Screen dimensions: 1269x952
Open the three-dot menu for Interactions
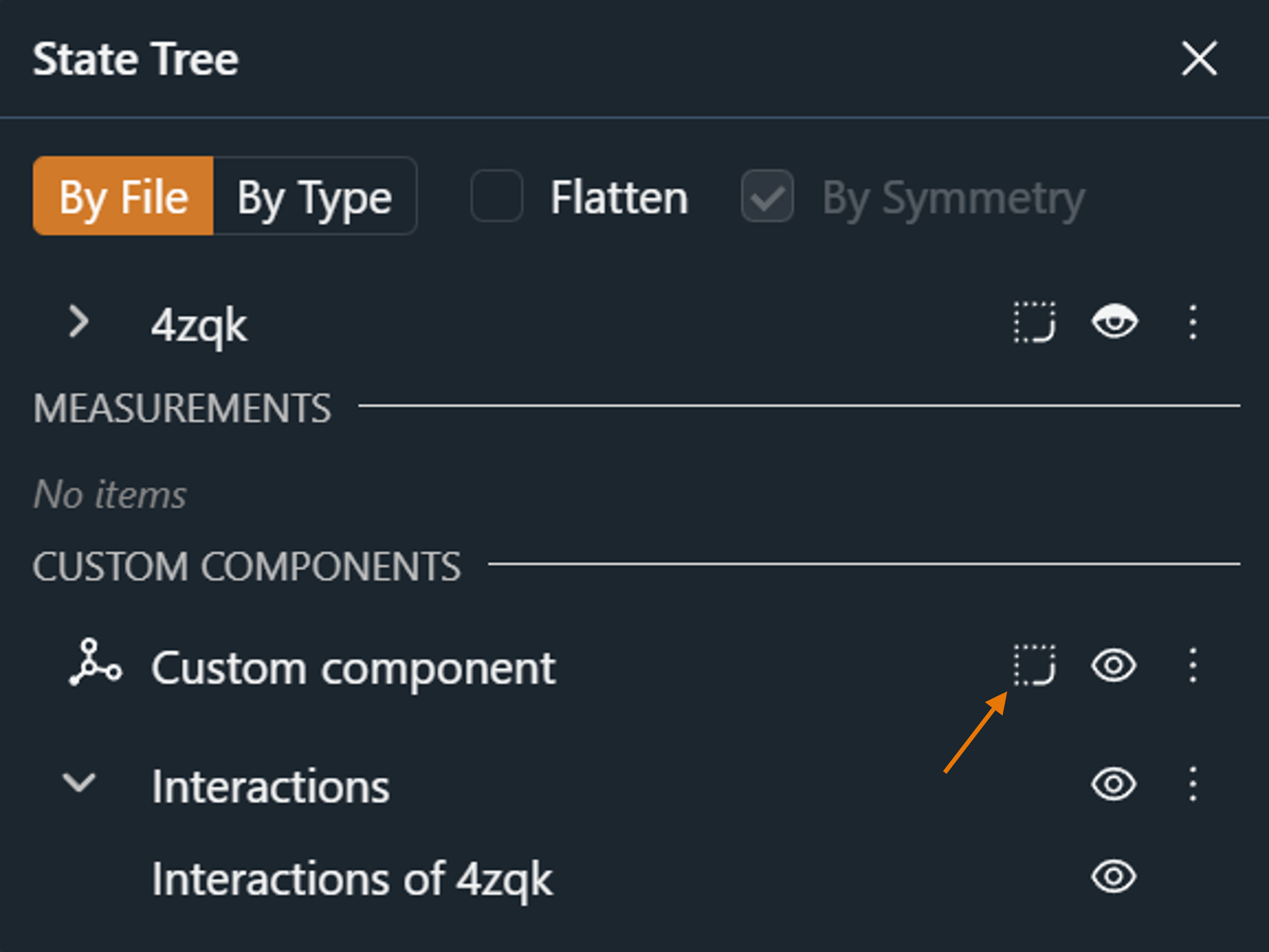[x=1193, y=784]
